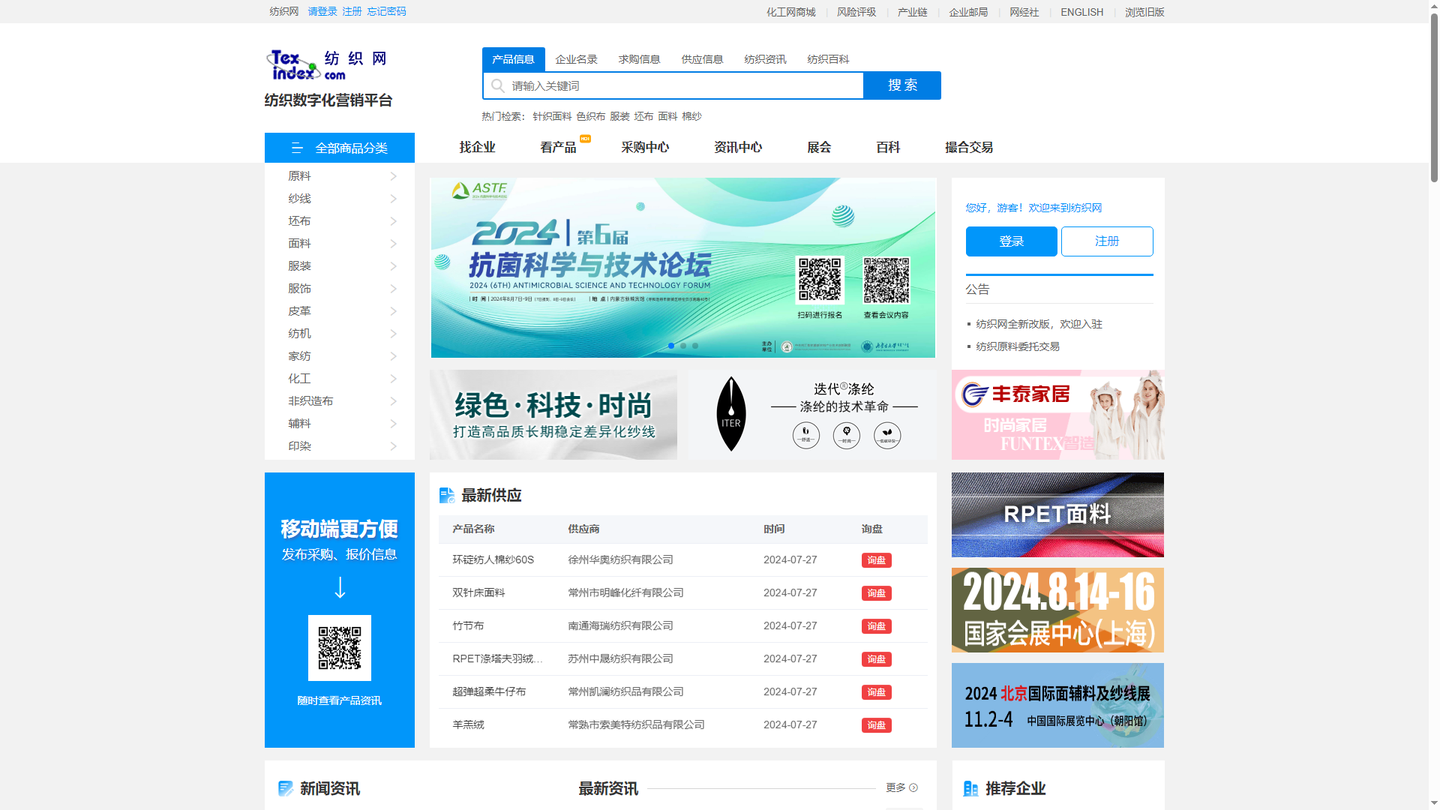Click the blue 搜索 button

(902, 85)
